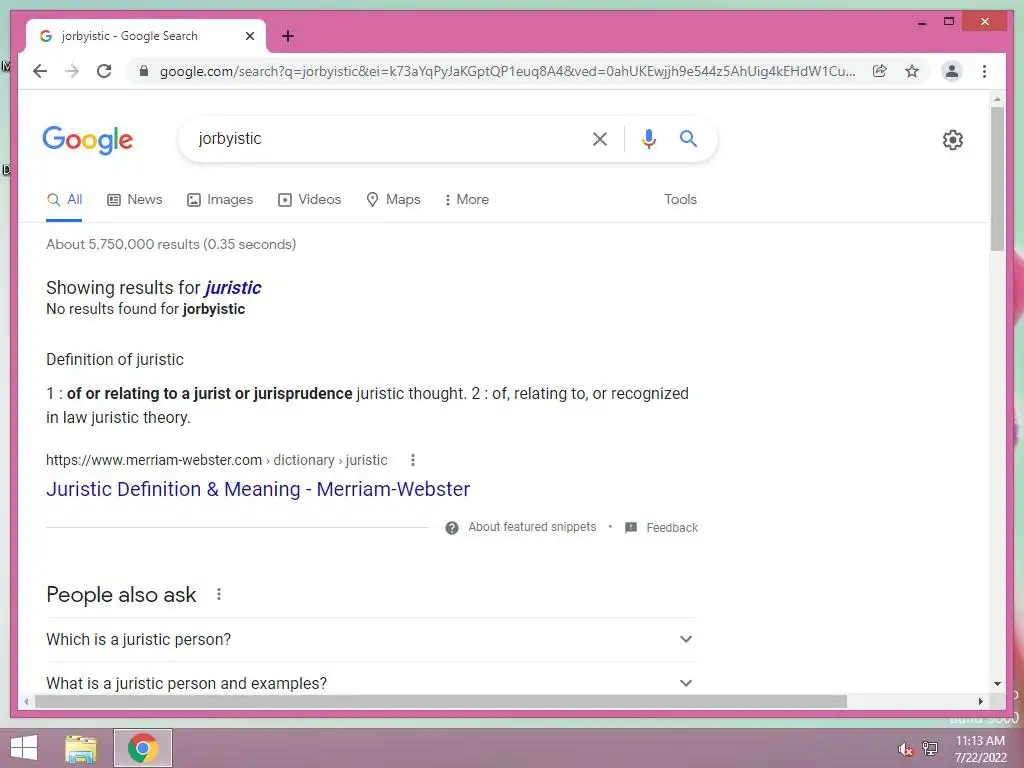Click the padlock site info icon
This screenshot has width=1024, height=768.
tap(144, 71)
